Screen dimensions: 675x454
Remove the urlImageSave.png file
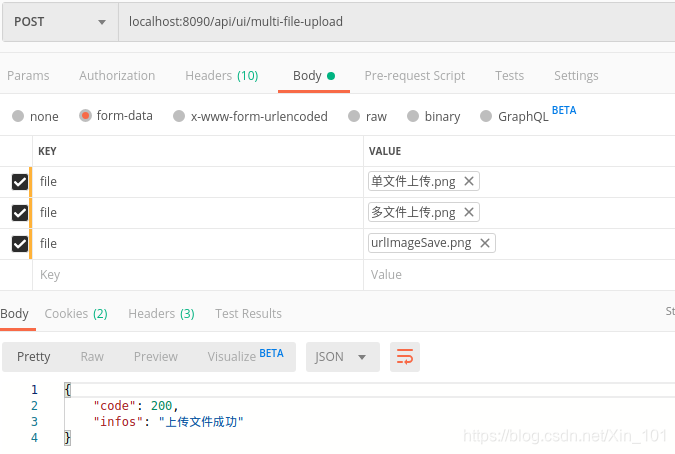tap(485, 243)
